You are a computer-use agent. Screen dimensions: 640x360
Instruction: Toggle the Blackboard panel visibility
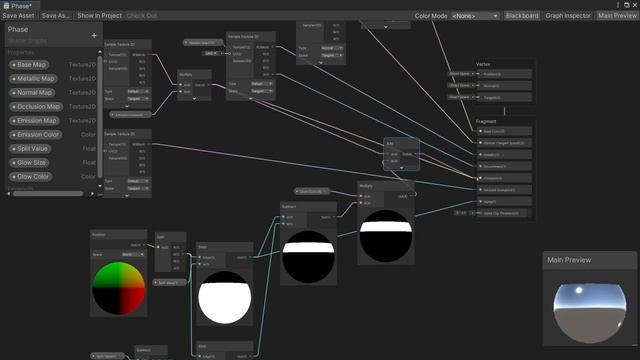(522, 16)
